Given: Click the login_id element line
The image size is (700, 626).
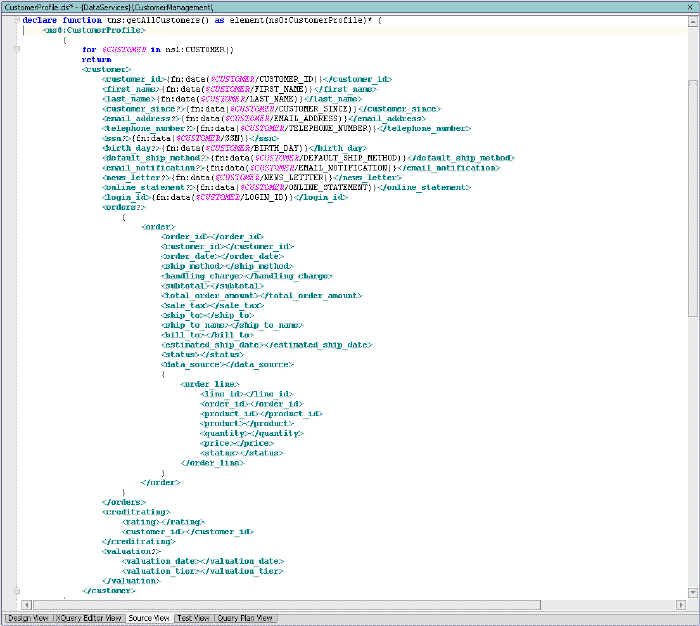Looking at the screenshot, I should (225, 197).
